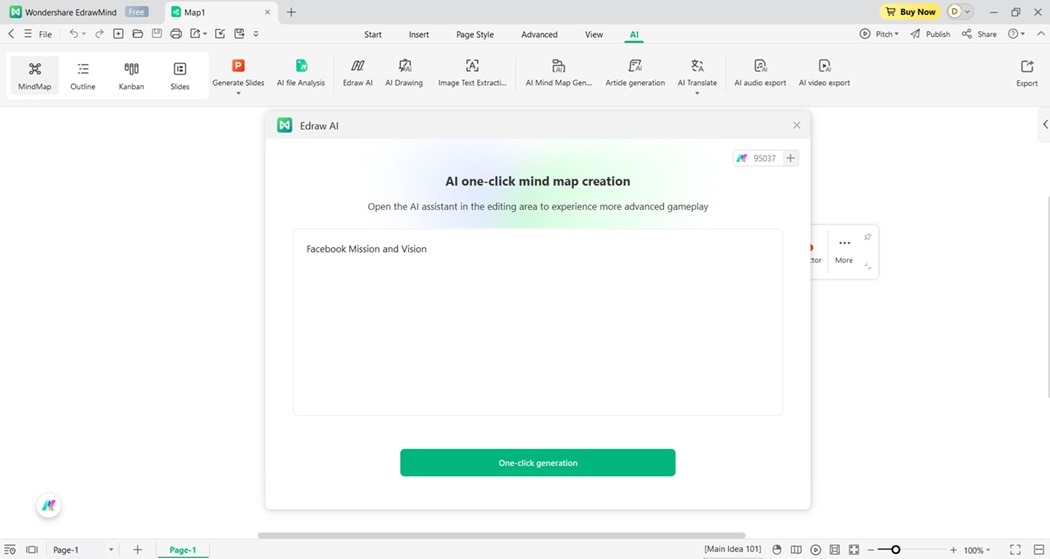1050x559 pixels.
Task: Add a new page in status bar
Action: point(137,550)
